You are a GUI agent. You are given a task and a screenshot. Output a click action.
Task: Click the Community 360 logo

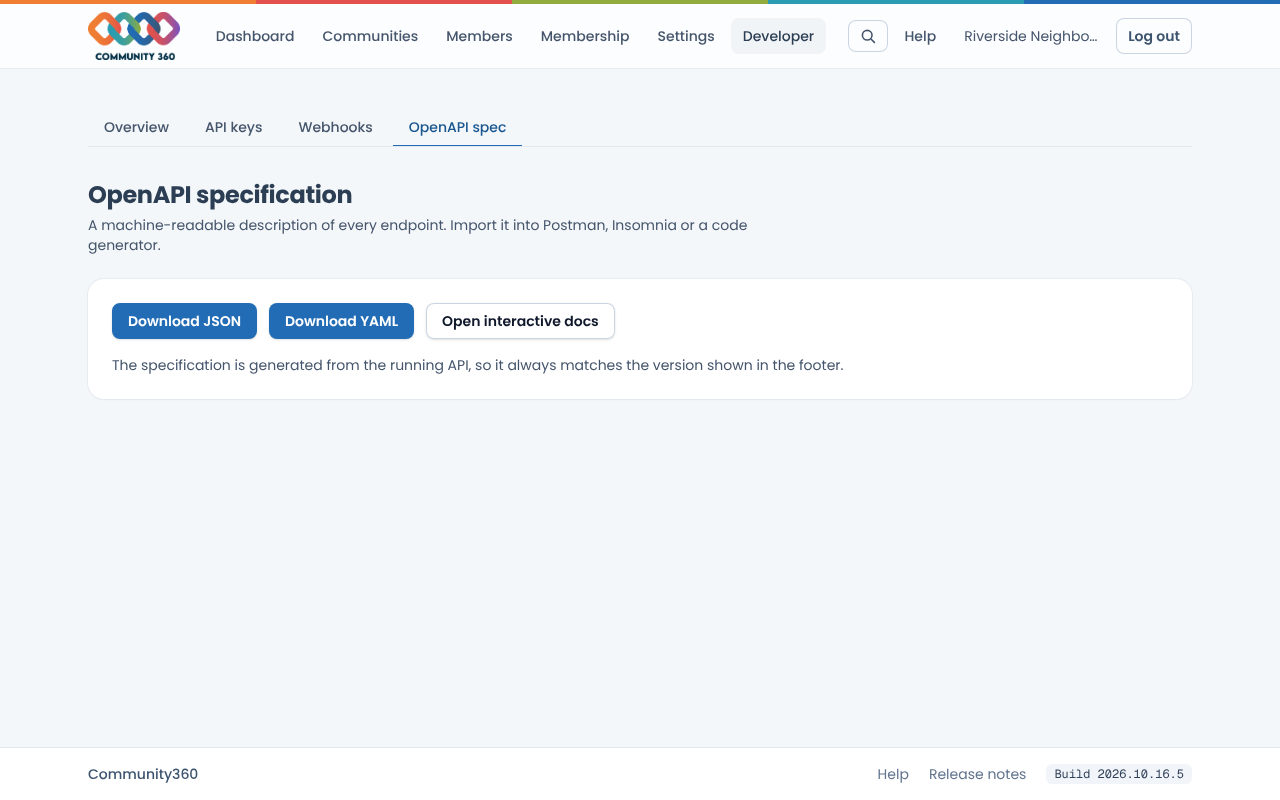click(134, 36)
